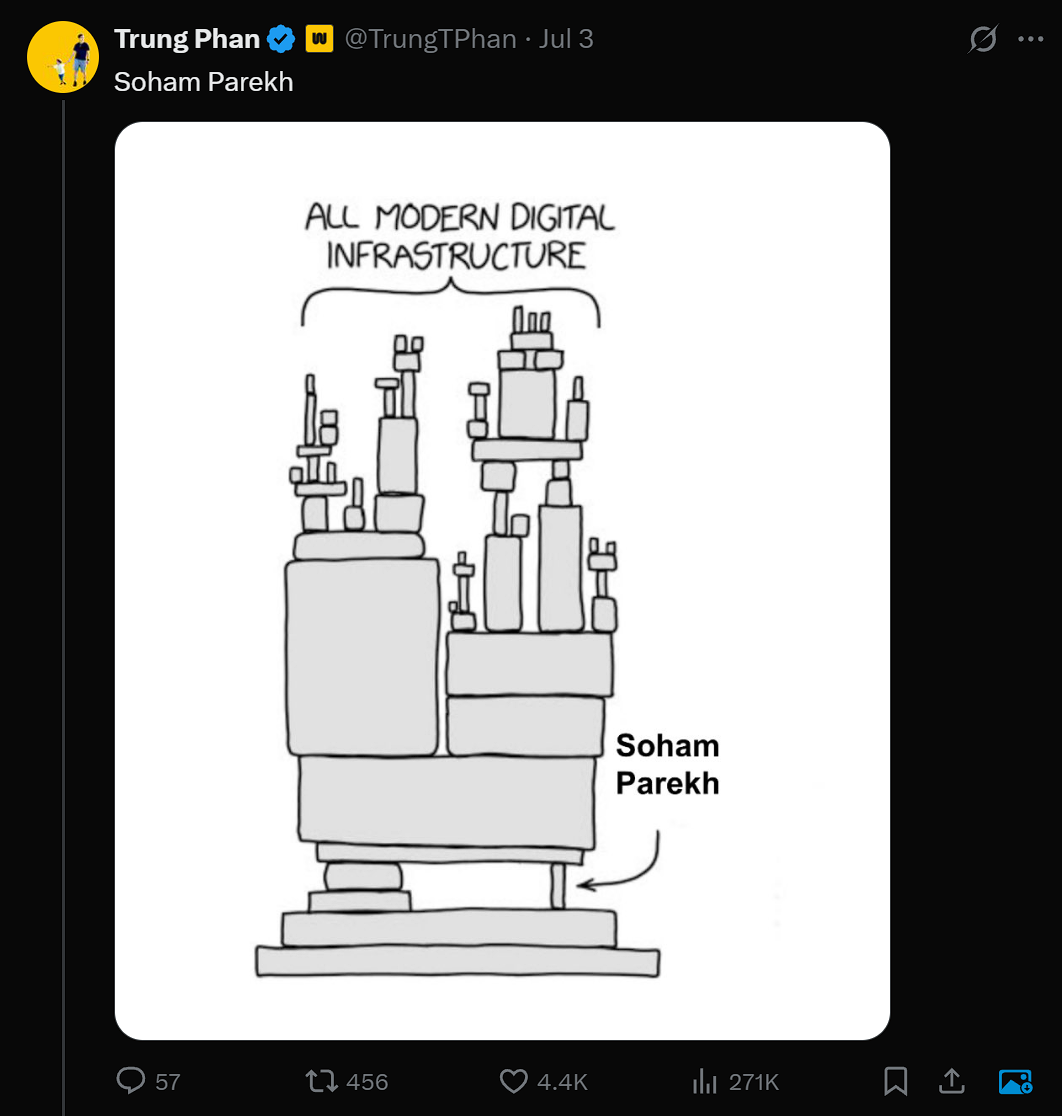Open the @TrungTPhan handle link
Viewport: 1062px width, 1116px height.
431,39
